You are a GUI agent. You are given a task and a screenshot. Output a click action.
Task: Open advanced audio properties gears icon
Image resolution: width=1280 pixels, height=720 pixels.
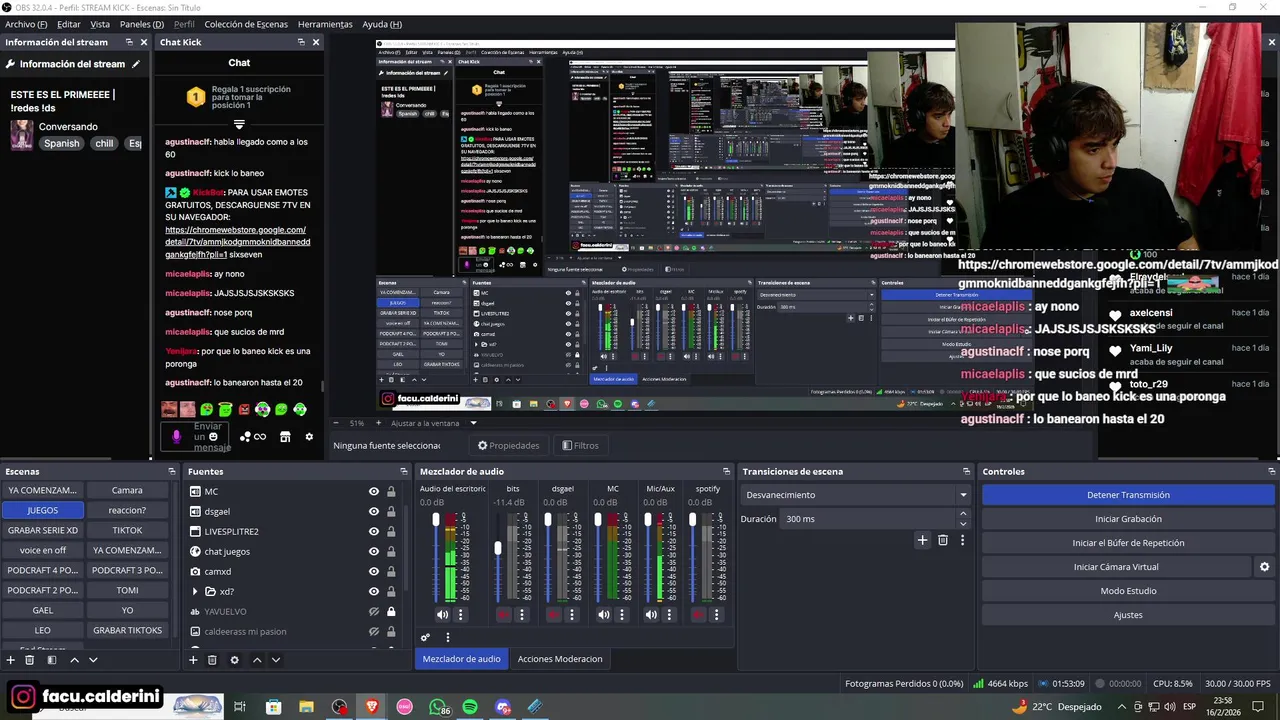click(x=426, y=637)
